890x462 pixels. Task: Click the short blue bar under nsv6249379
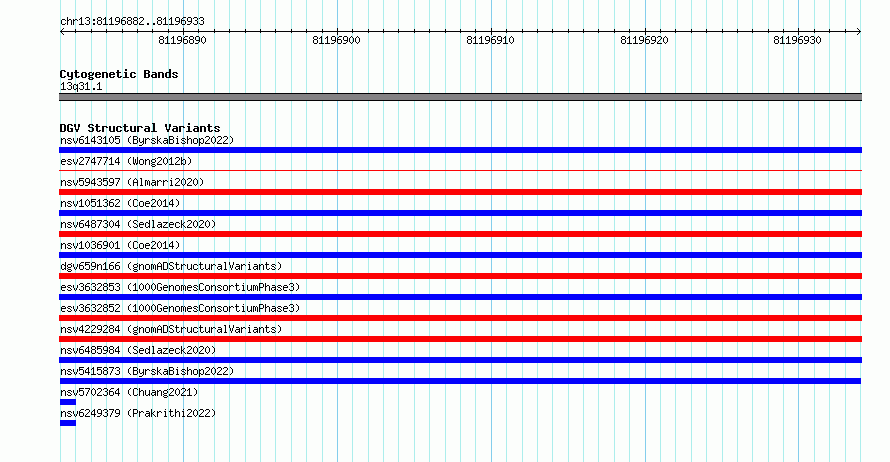[68, 423]
